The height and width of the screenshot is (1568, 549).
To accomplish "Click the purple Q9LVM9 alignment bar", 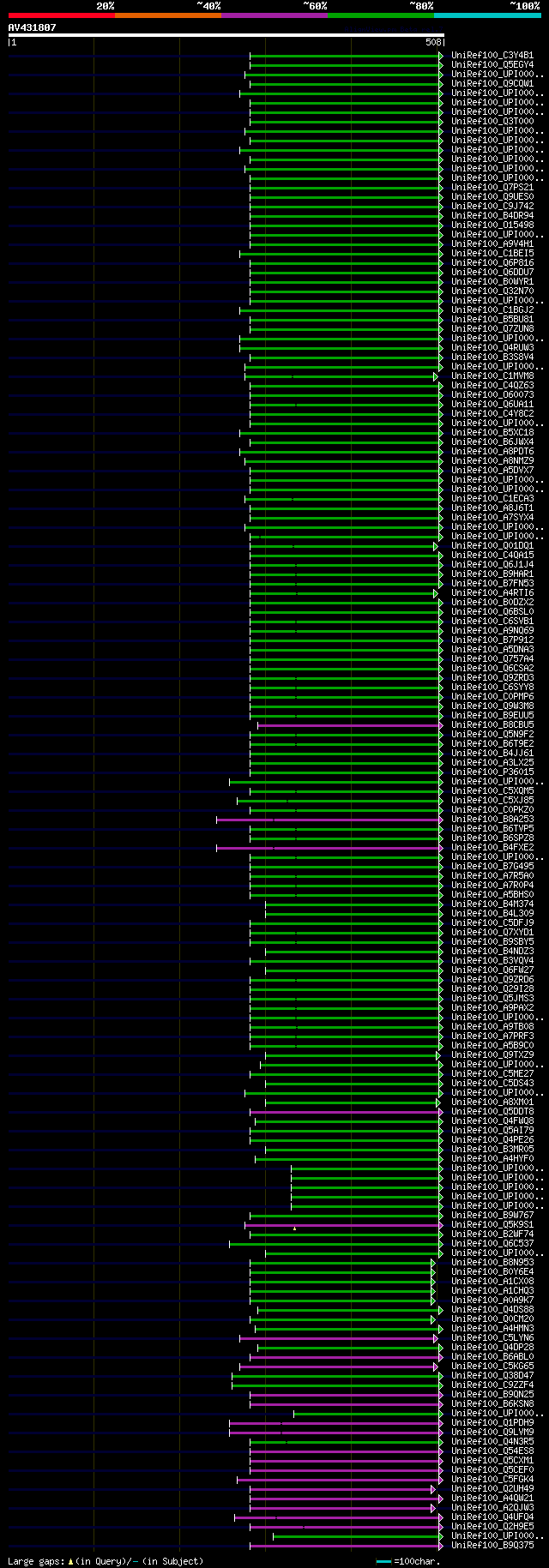I will point(335,1433).
